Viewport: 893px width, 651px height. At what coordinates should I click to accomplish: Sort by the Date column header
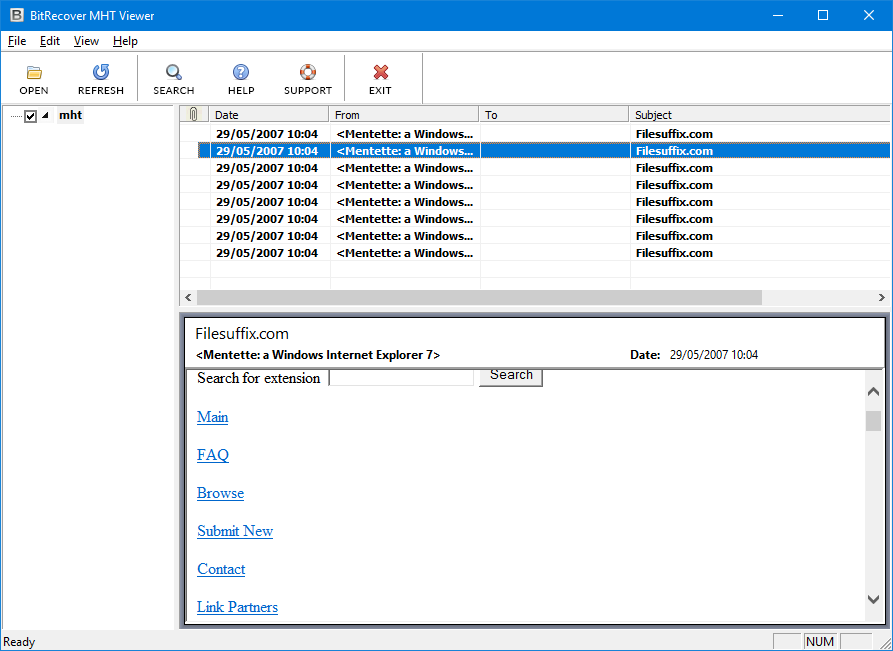point(269,114)
